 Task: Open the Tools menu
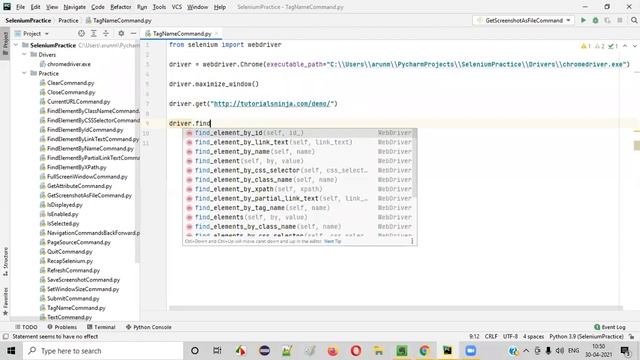click(159, 7)
